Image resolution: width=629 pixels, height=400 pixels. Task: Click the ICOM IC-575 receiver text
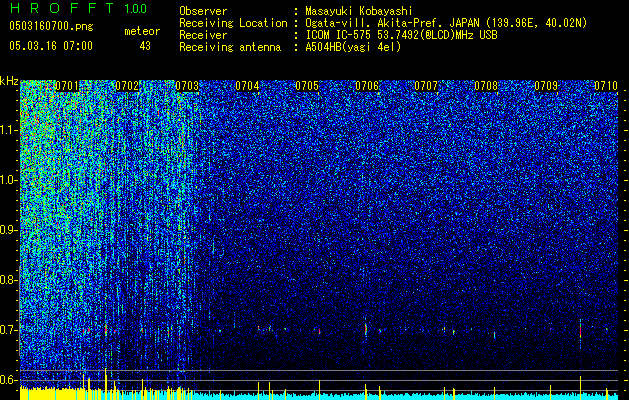401,35
